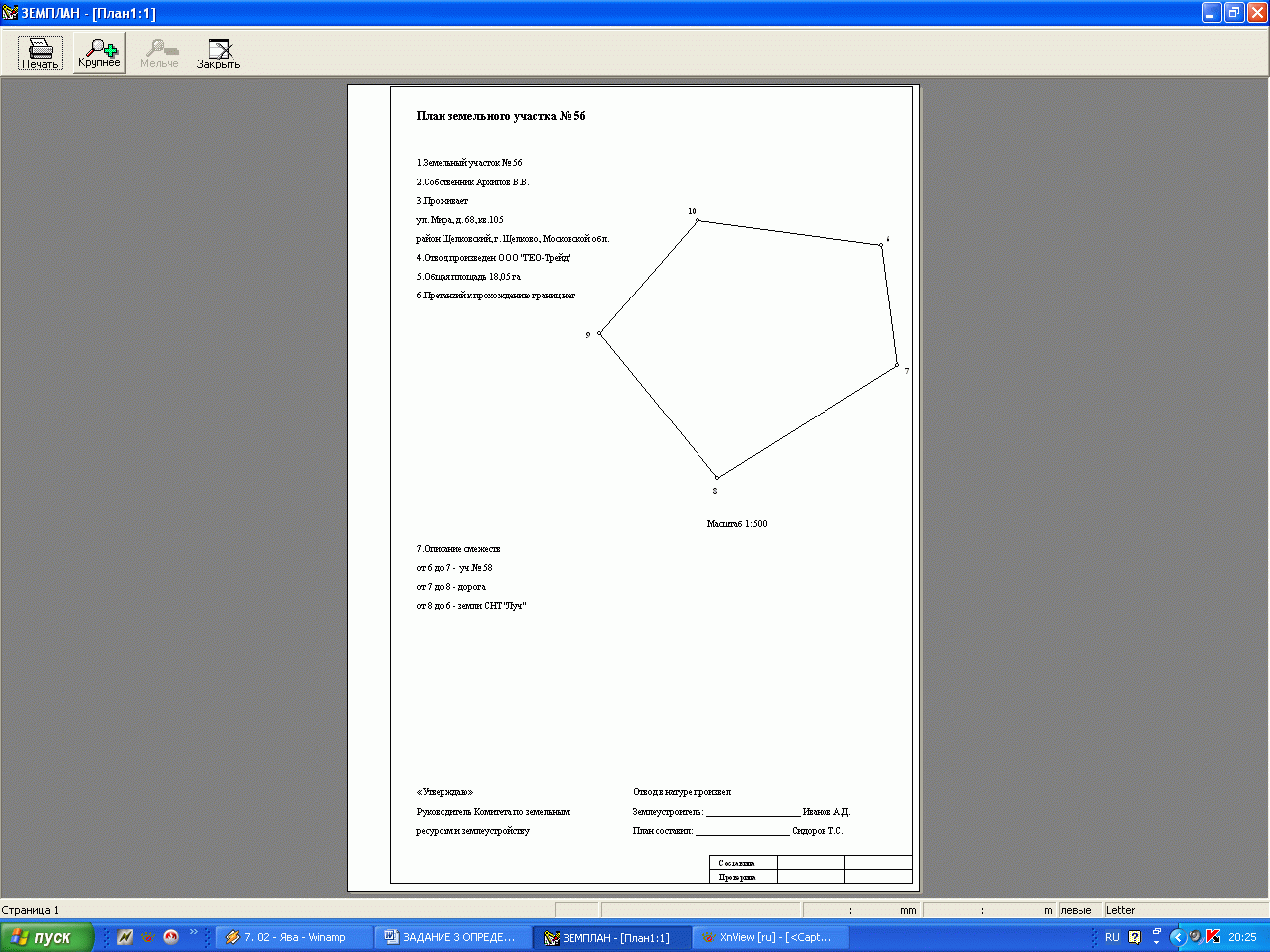
Task: Open the ЗЕМПЛАН title bar system icon
Action: coord(10,13)
